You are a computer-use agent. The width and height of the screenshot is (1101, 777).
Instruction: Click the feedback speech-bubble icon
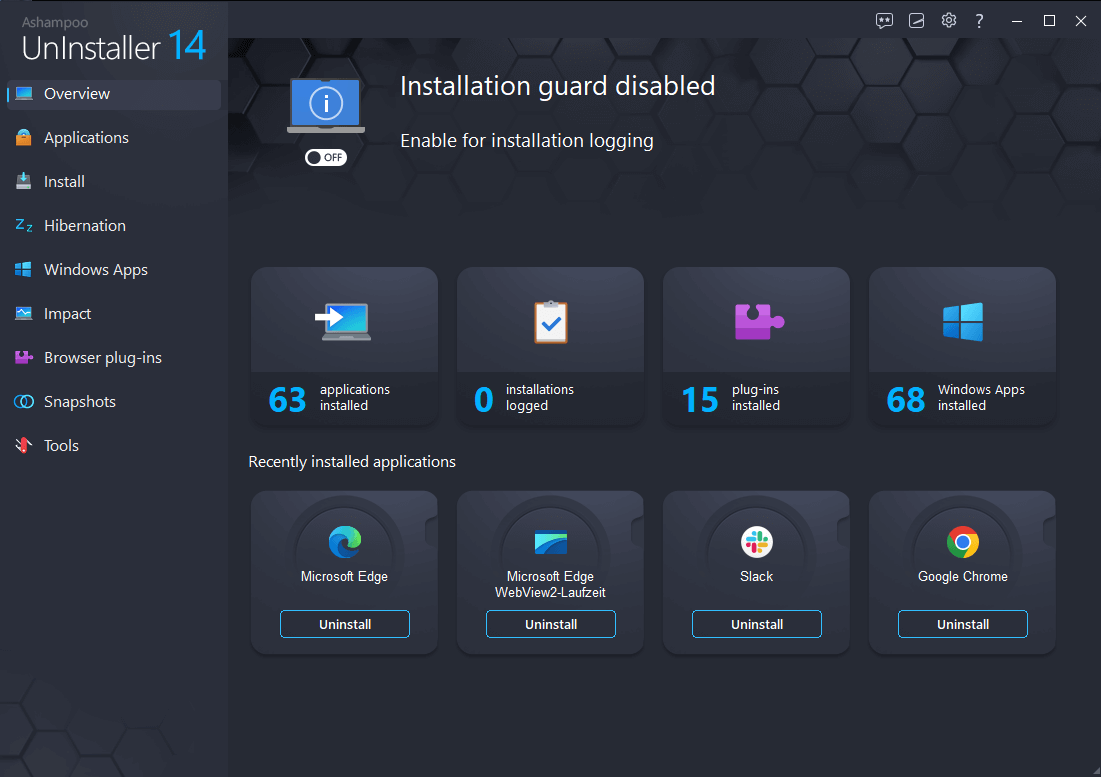(x=884, y=20)
